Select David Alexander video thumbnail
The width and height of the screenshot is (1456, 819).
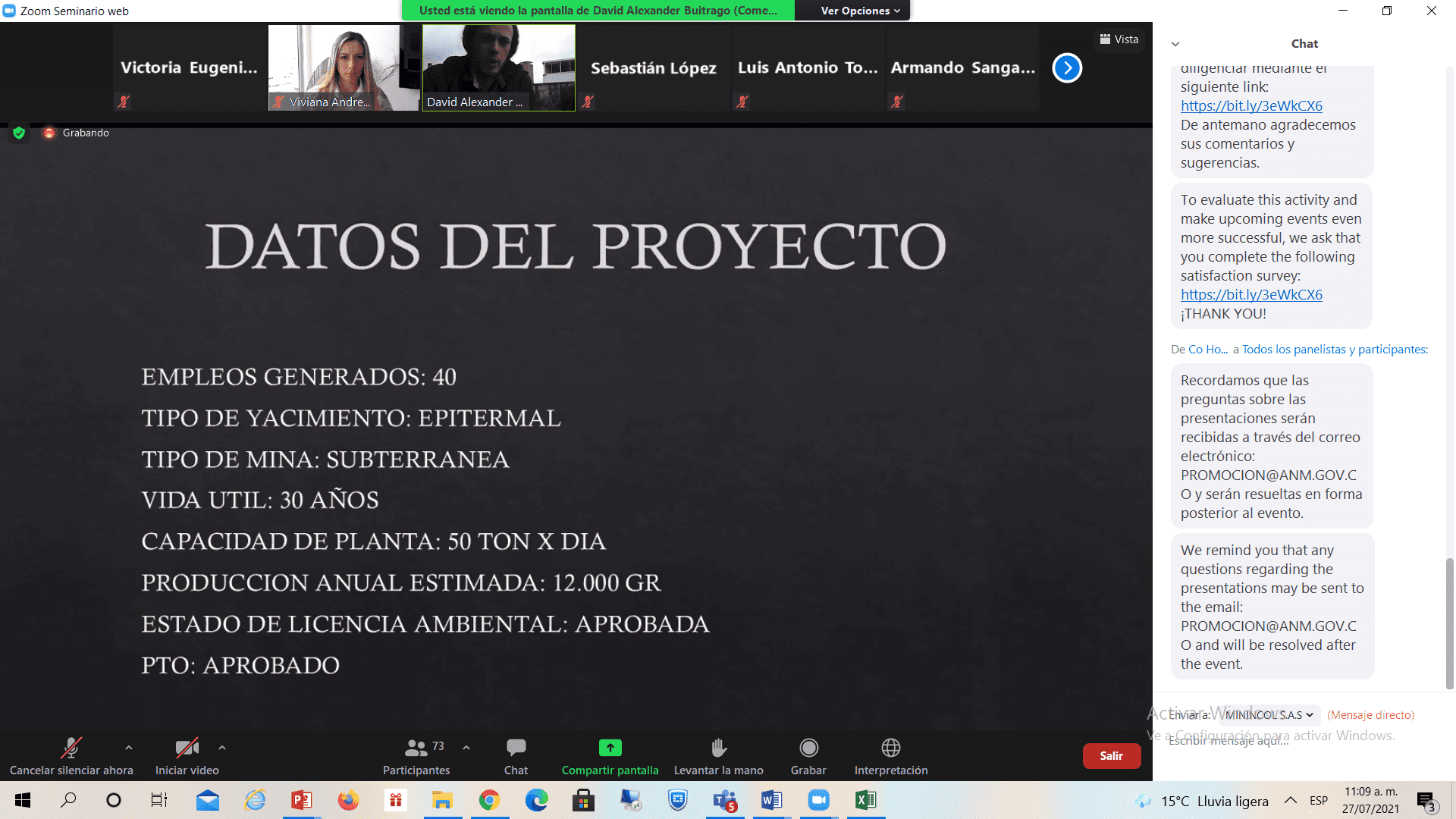499,68
